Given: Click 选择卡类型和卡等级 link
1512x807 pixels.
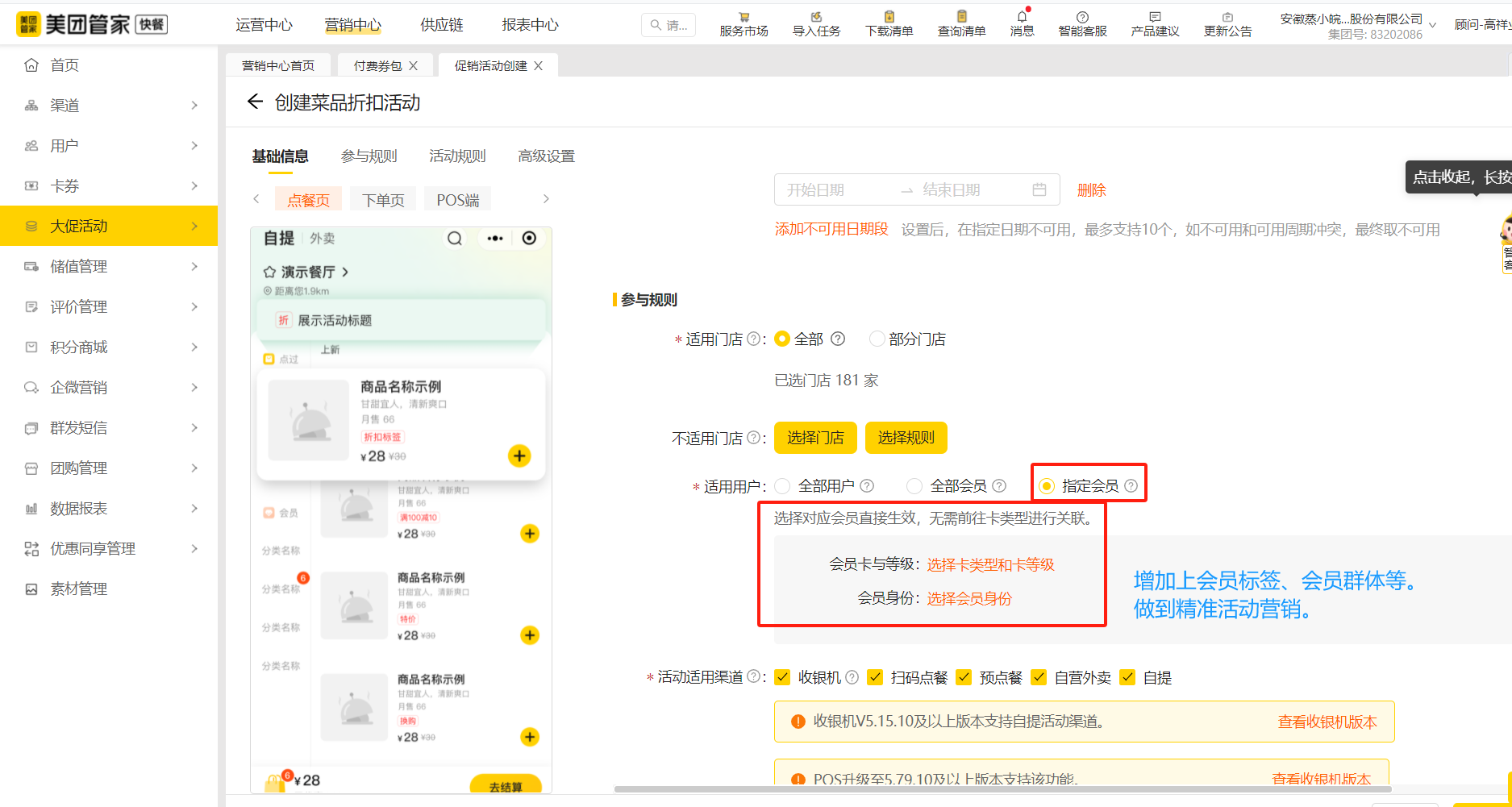Looking at the screenshot, I should (990, 564).
